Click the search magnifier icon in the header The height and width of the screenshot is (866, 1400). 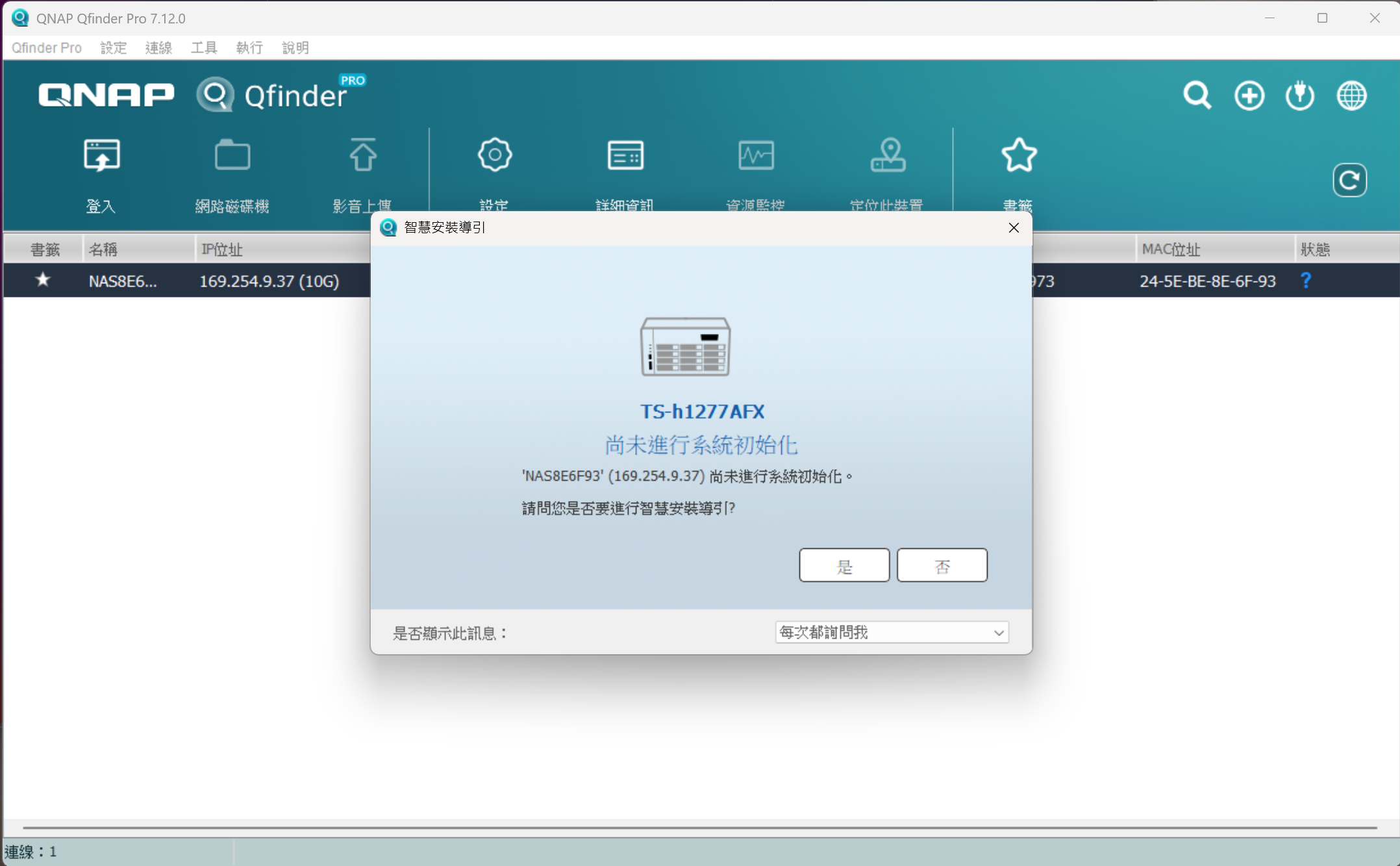coord(1197,96)
